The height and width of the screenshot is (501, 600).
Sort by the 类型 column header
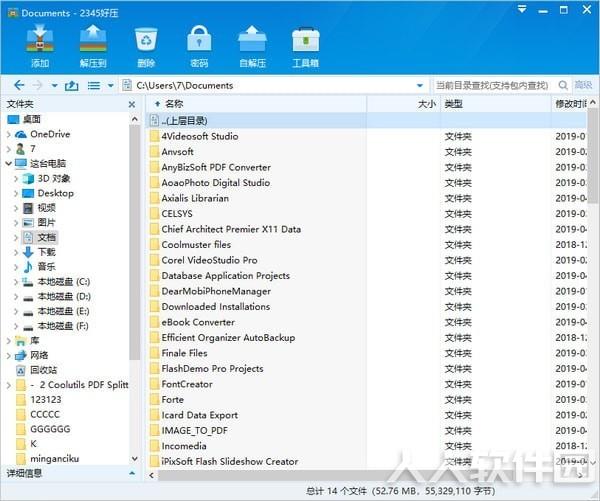pyautogui.click(x=496, y=104)
